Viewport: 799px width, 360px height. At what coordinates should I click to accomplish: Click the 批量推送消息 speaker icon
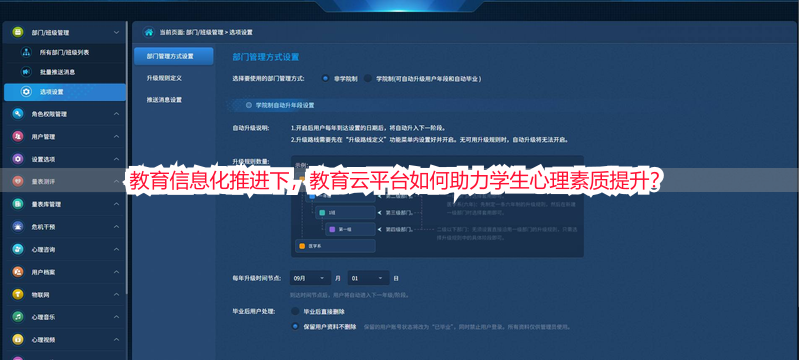(x=25, y=72)
